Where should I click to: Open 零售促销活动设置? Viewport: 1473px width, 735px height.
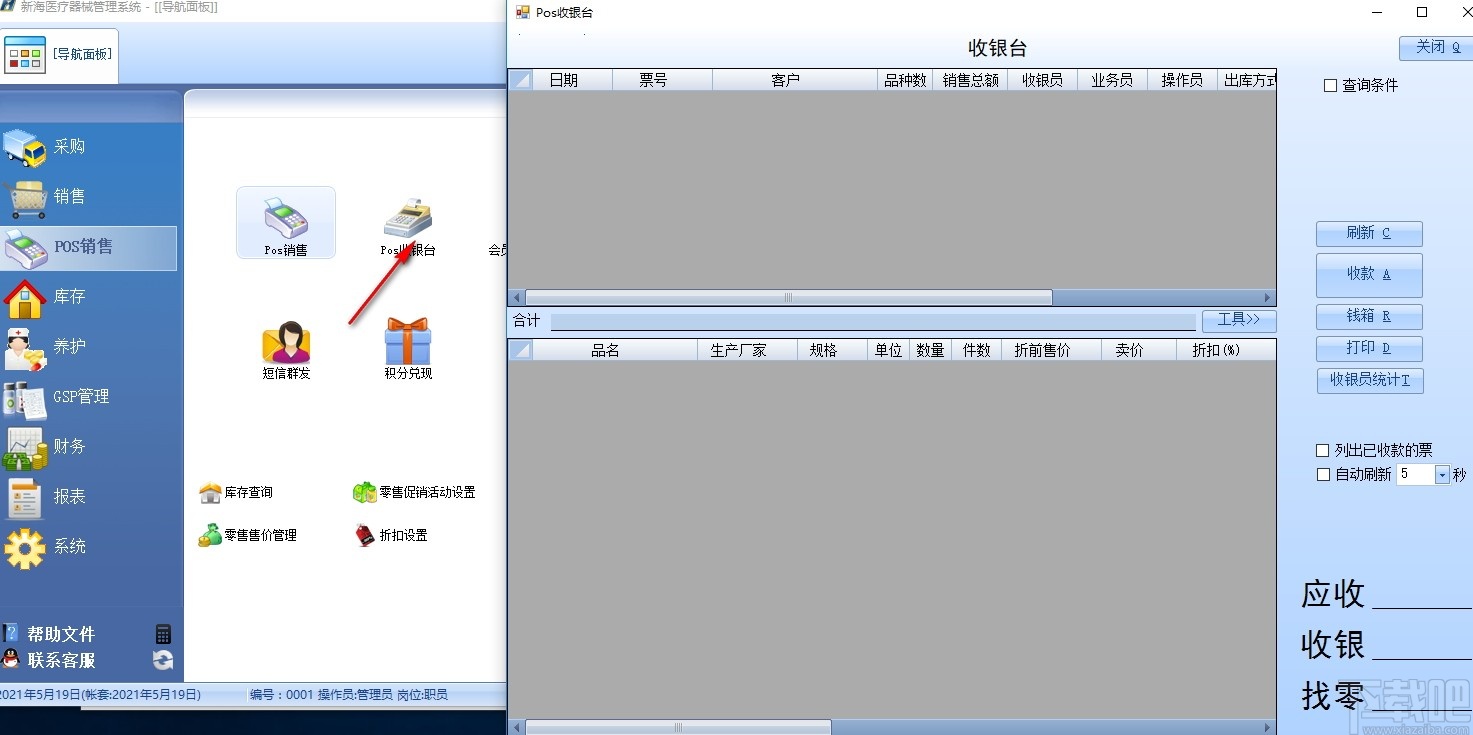pyautogui.click(x=414, y=491)
